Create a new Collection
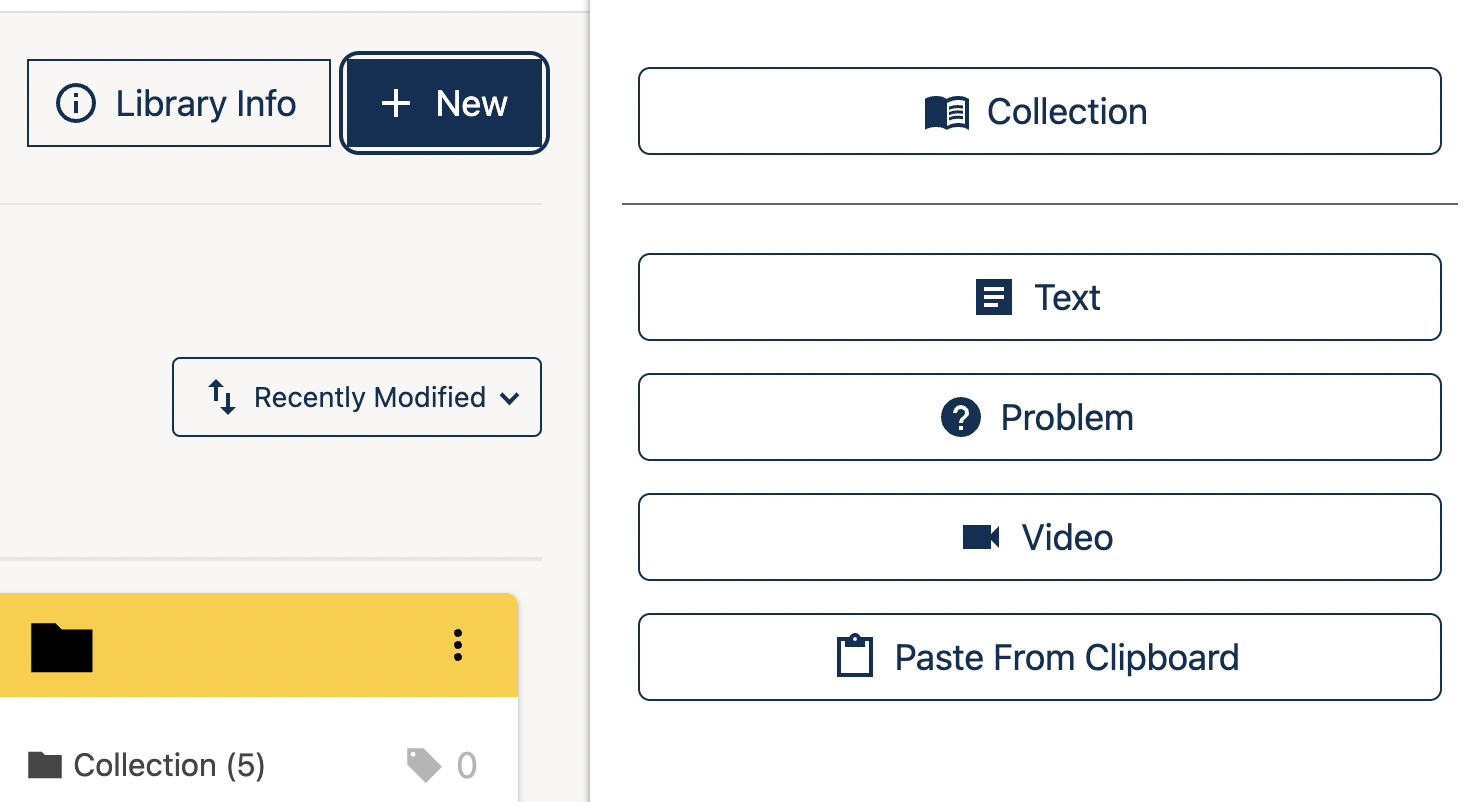This screenshot has width=1469, height=802. coord(1039,111)
